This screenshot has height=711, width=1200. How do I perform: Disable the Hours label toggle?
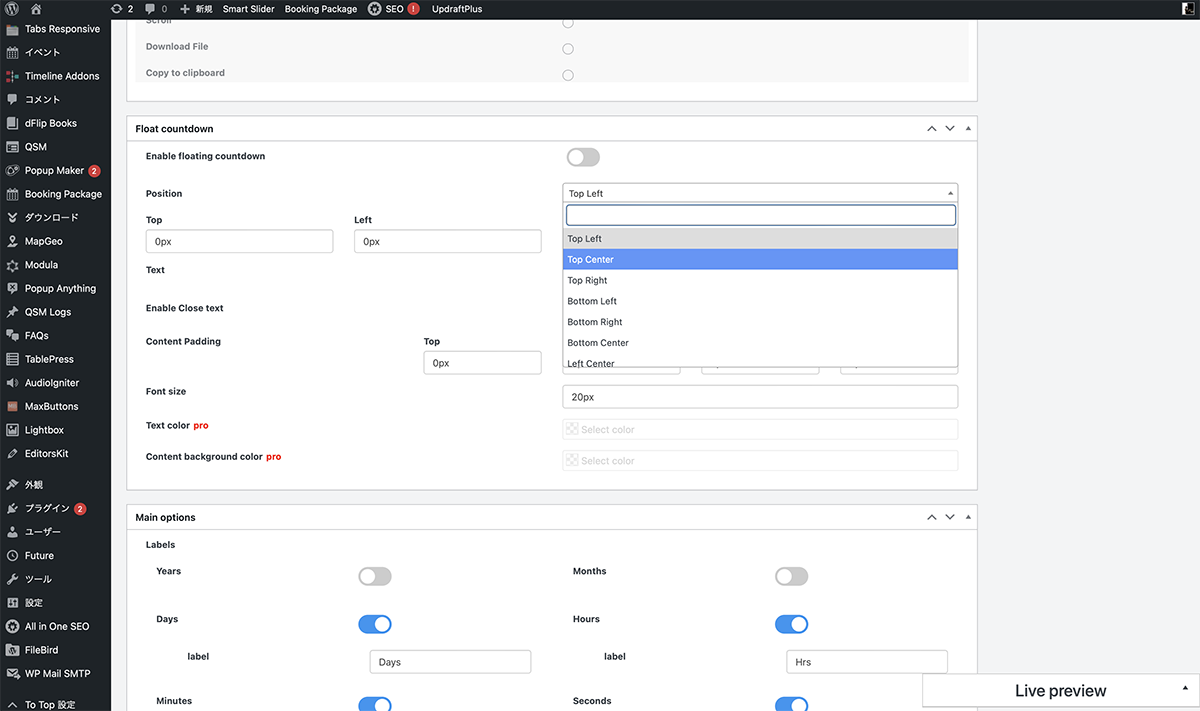(x=791, y=624)
